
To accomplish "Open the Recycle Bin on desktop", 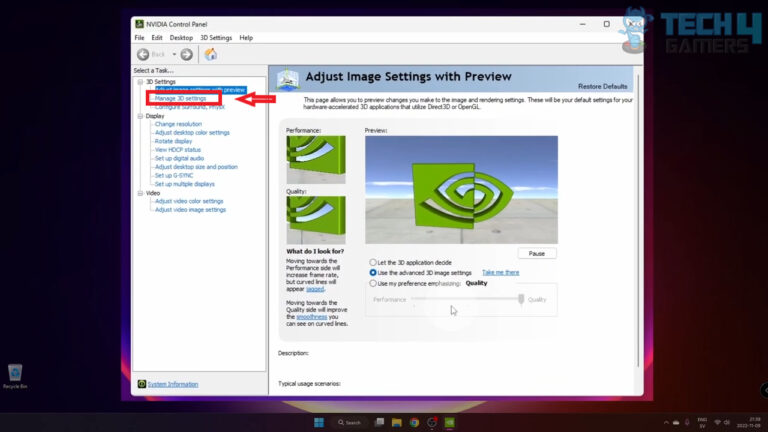I will click(x=14, y=375).
